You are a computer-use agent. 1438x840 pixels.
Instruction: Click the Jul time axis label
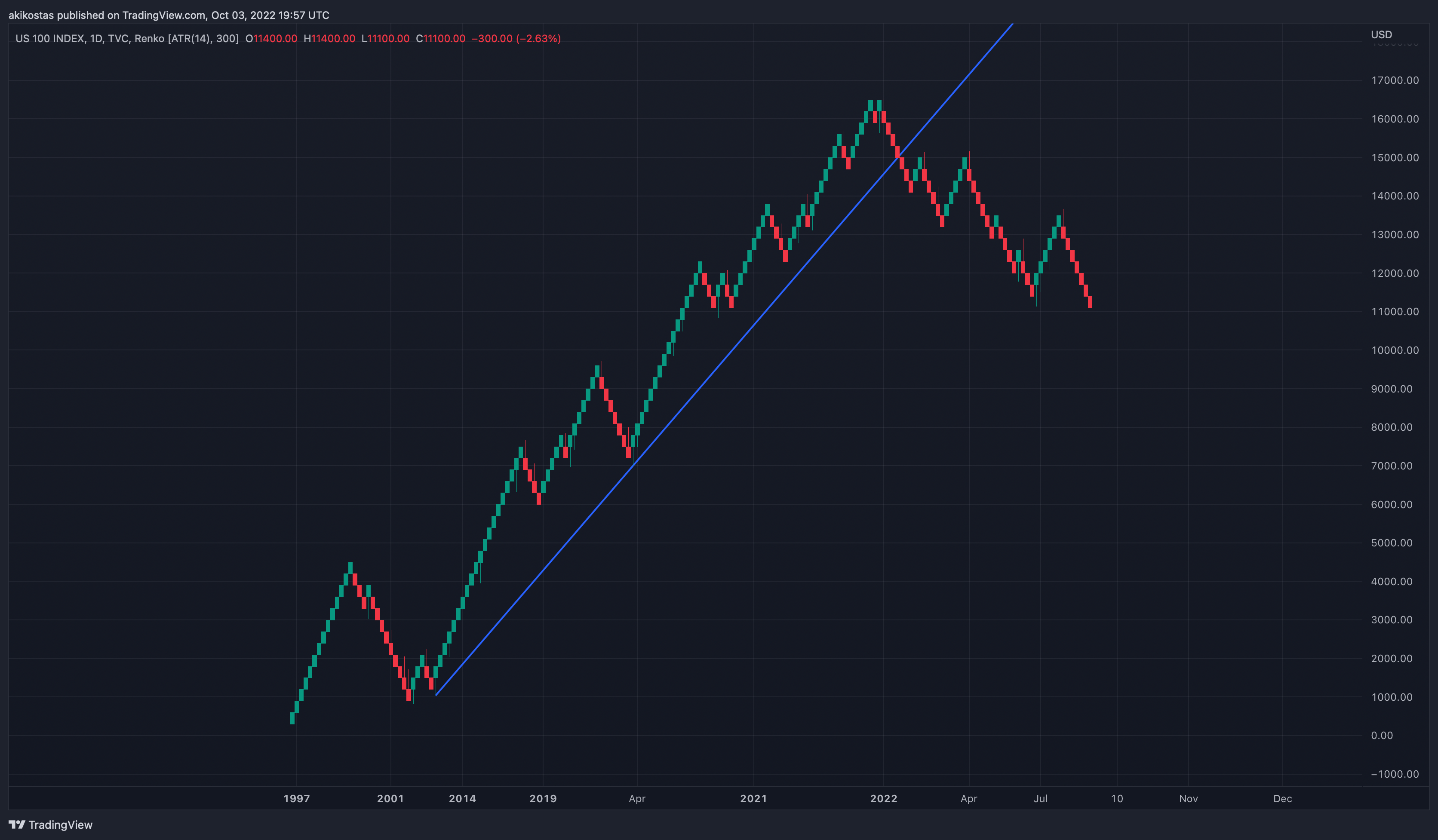click(x=1040, y=798)
